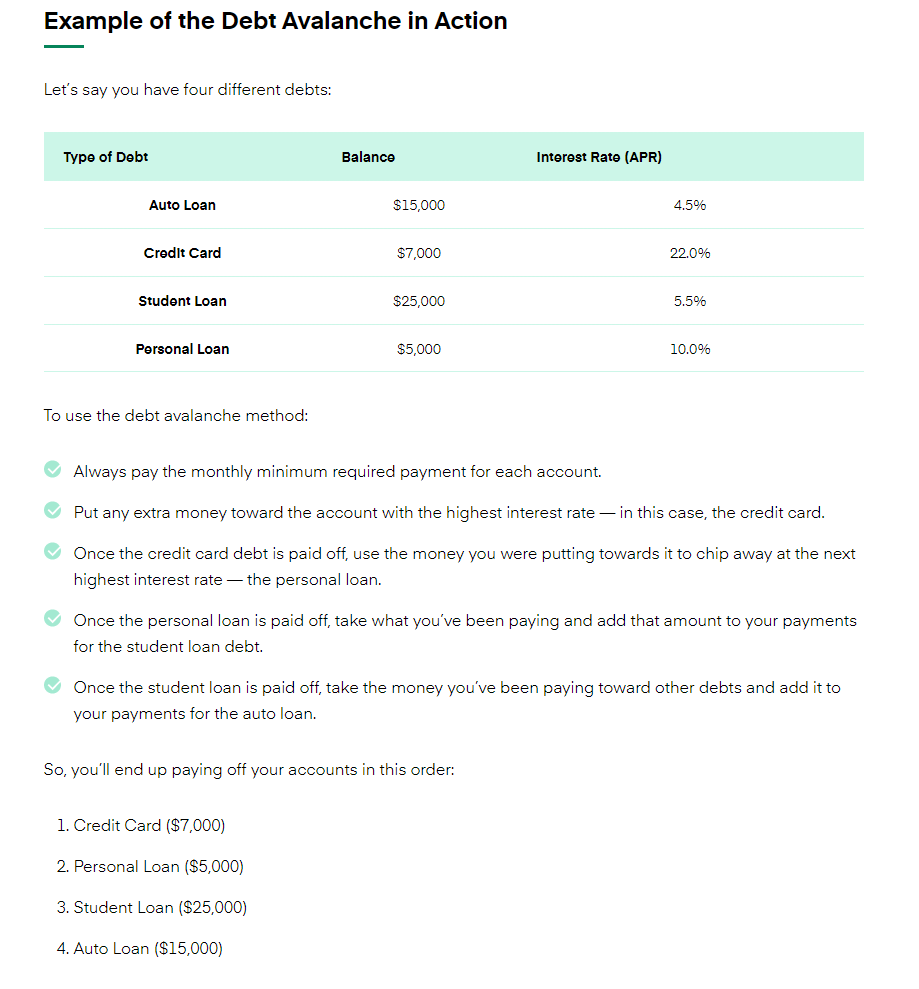Select the Credit Card row label in table

click(182, 253)
